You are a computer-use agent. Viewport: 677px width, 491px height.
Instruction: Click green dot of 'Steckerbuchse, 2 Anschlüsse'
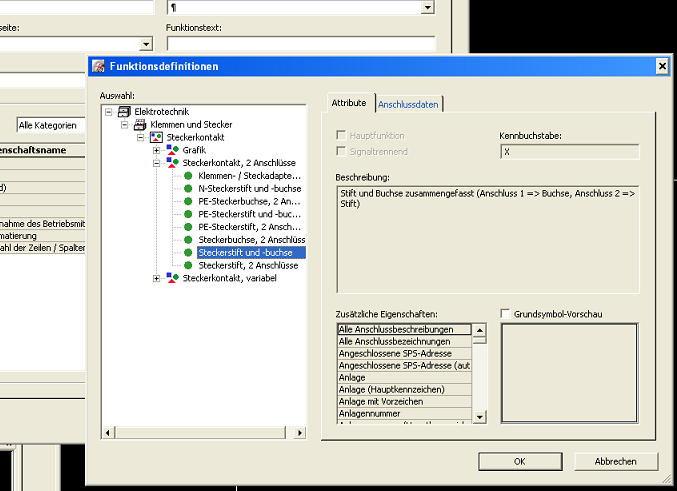click(x=188, y=240)
